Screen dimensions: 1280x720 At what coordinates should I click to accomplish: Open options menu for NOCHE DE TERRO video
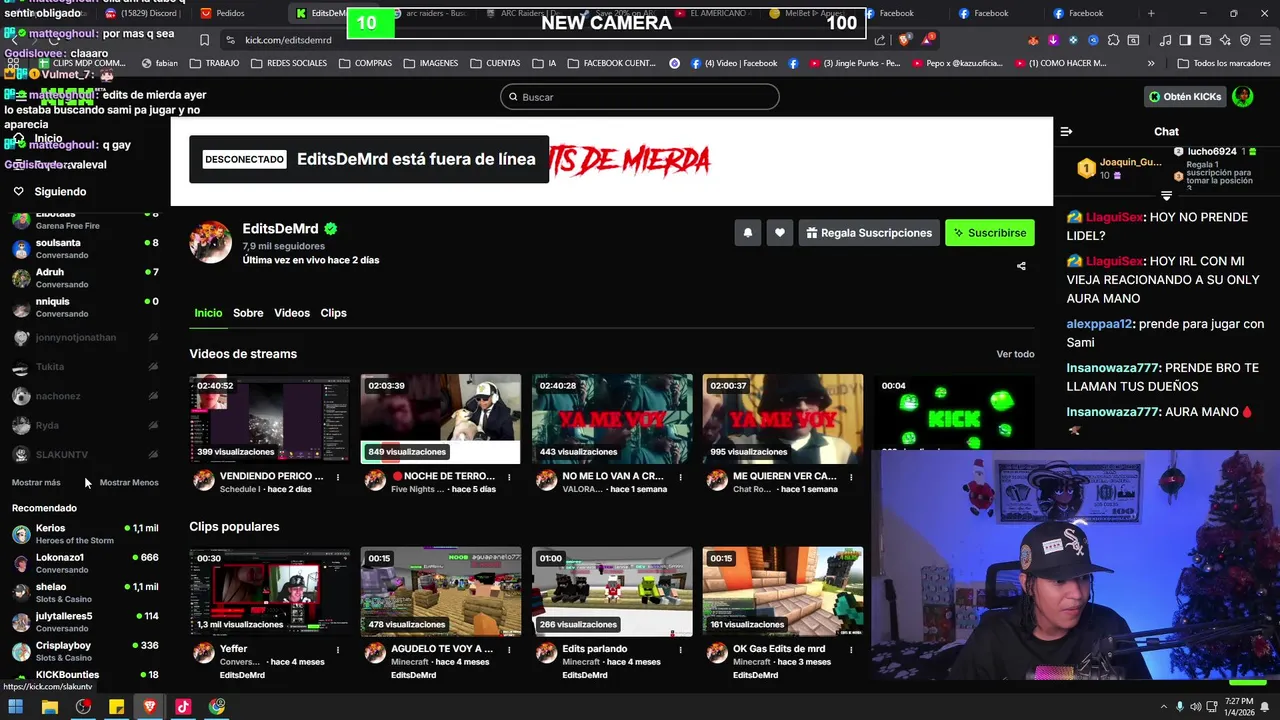pos(509,477)
